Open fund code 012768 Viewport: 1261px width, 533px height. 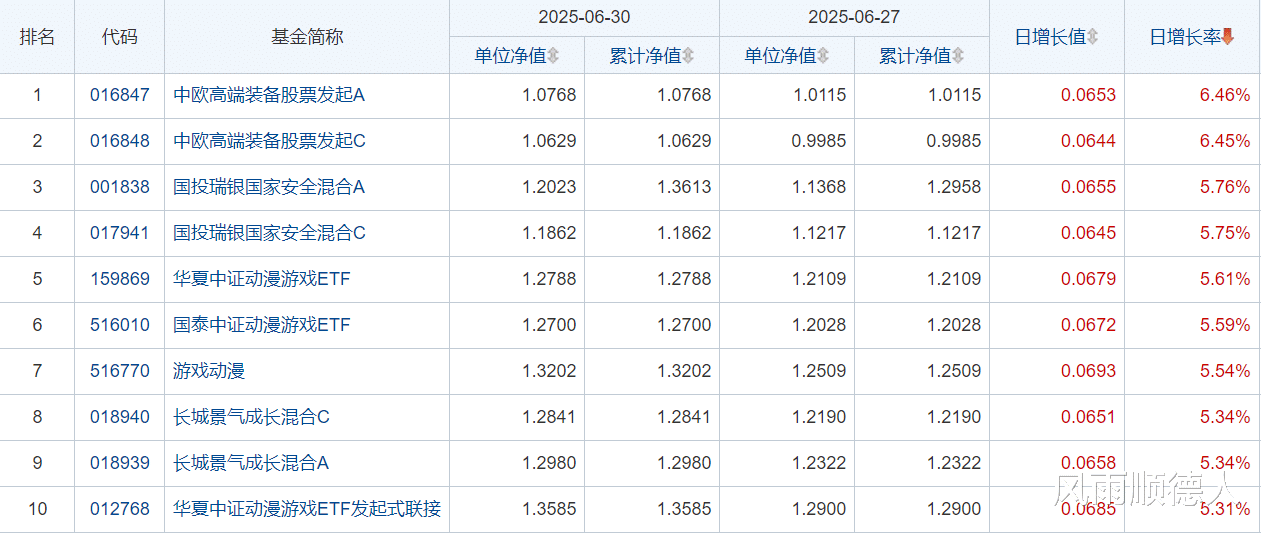[120, 509]
